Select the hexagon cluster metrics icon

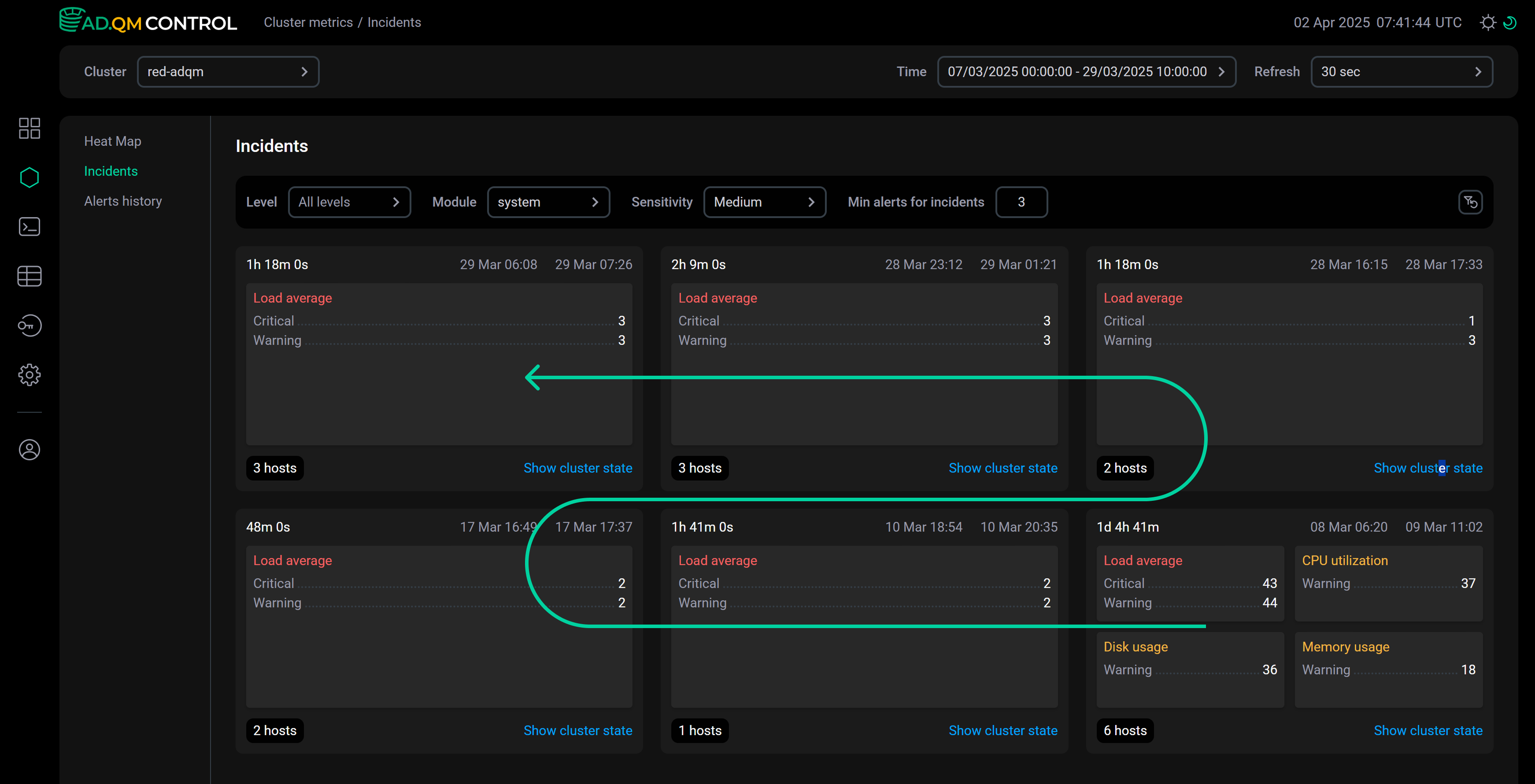coord(29,177)
